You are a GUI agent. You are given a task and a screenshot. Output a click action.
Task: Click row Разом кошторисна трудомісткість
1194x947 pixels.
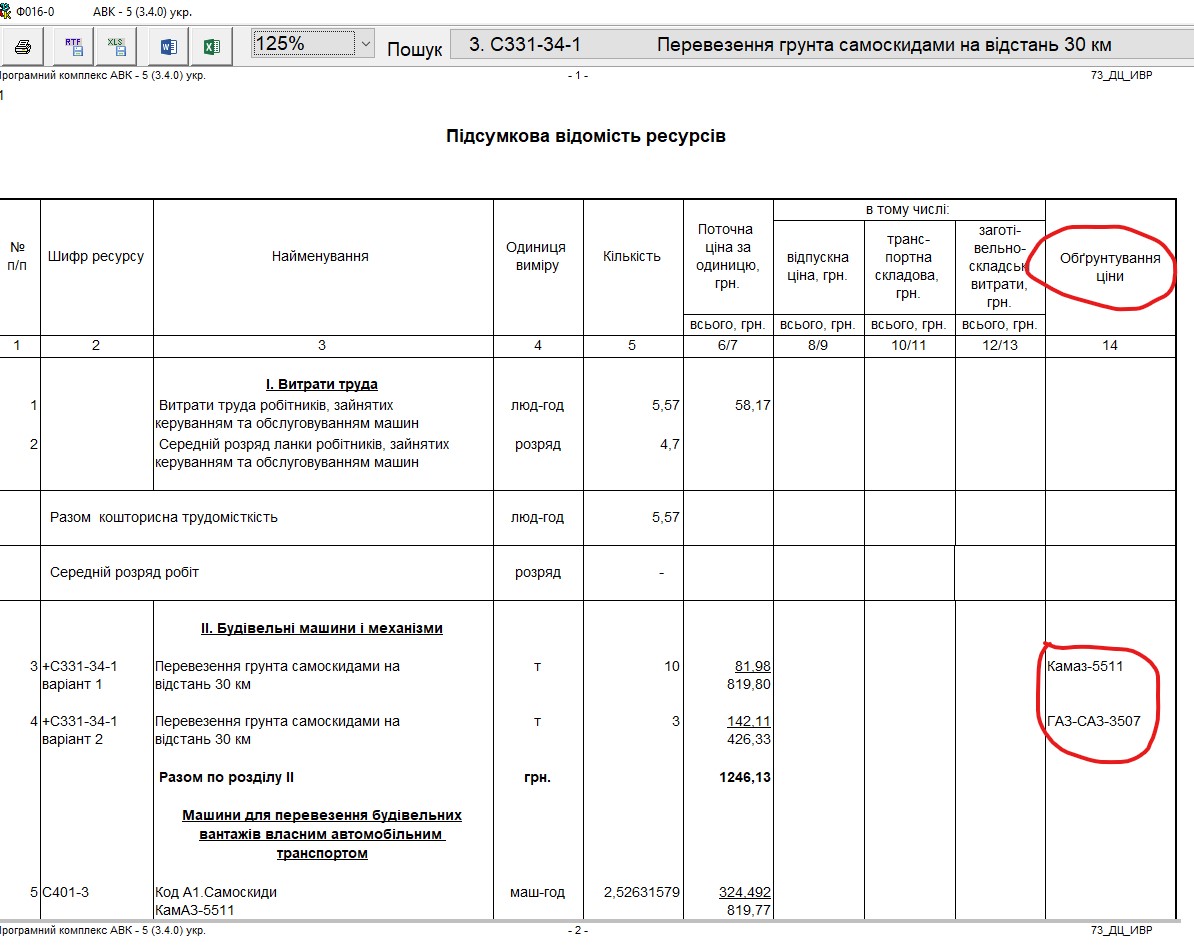click(164, 518)
